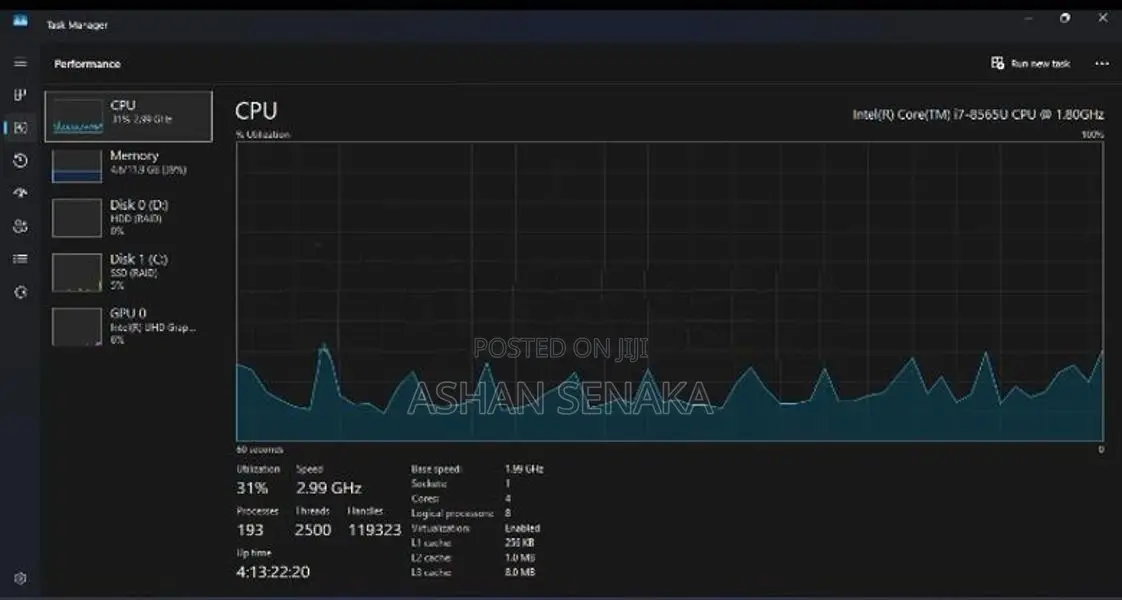
Task: Click the 2.99 GHz speed value
Action: click(x=328, y=488)
